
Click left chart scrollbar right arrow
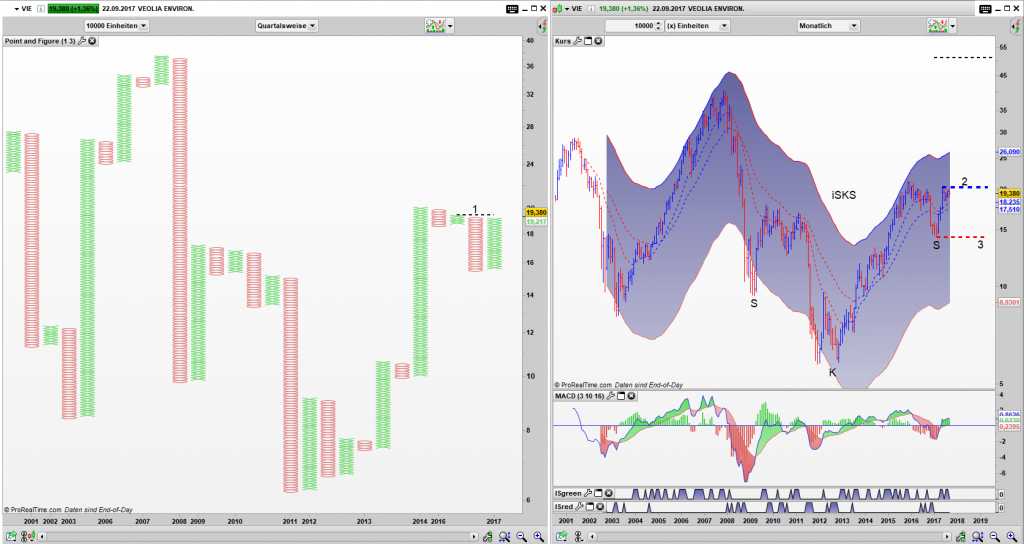(x=473, y=536)
